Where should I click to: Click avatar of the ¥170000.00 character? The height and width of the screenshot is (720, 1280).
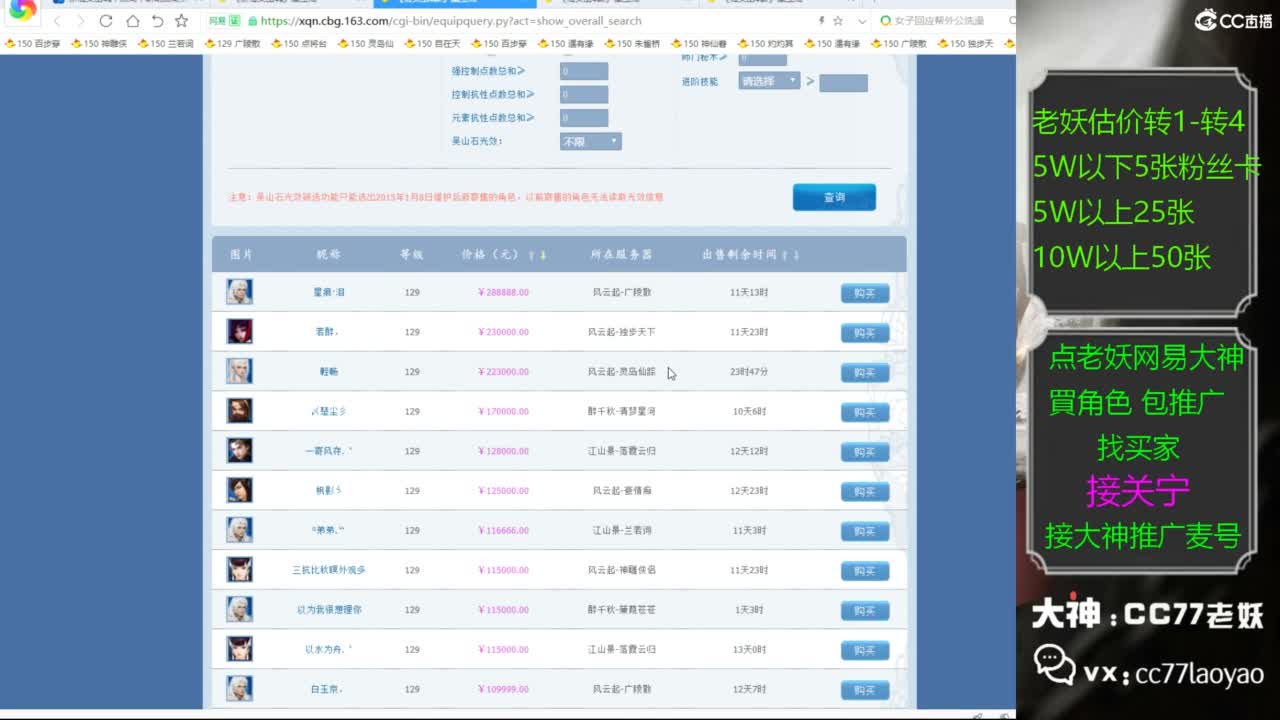click(x=239, y=411)
